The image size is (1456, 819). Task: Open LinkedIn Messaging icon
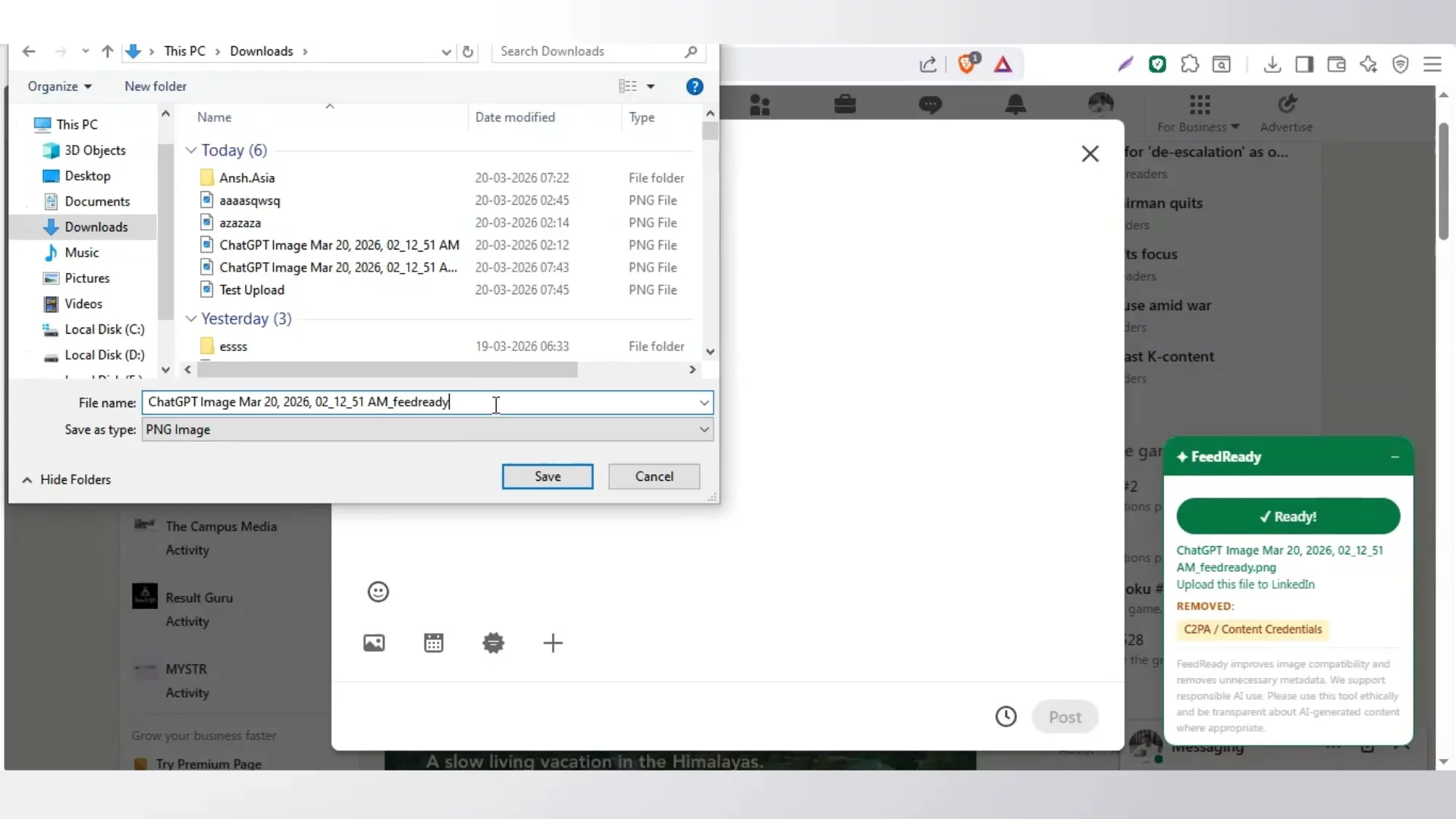point(930,105)
